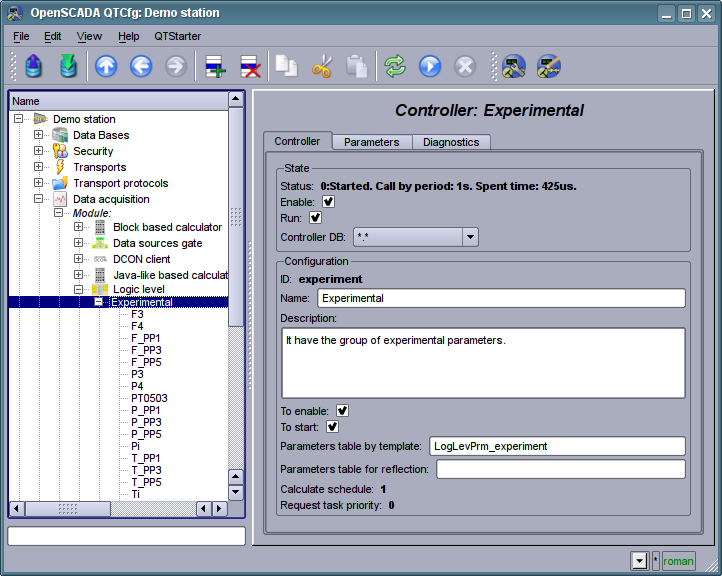Click the Save to DB toolbar icon
The height and width of the screenshot is (576, 722).
click(68, 66)
